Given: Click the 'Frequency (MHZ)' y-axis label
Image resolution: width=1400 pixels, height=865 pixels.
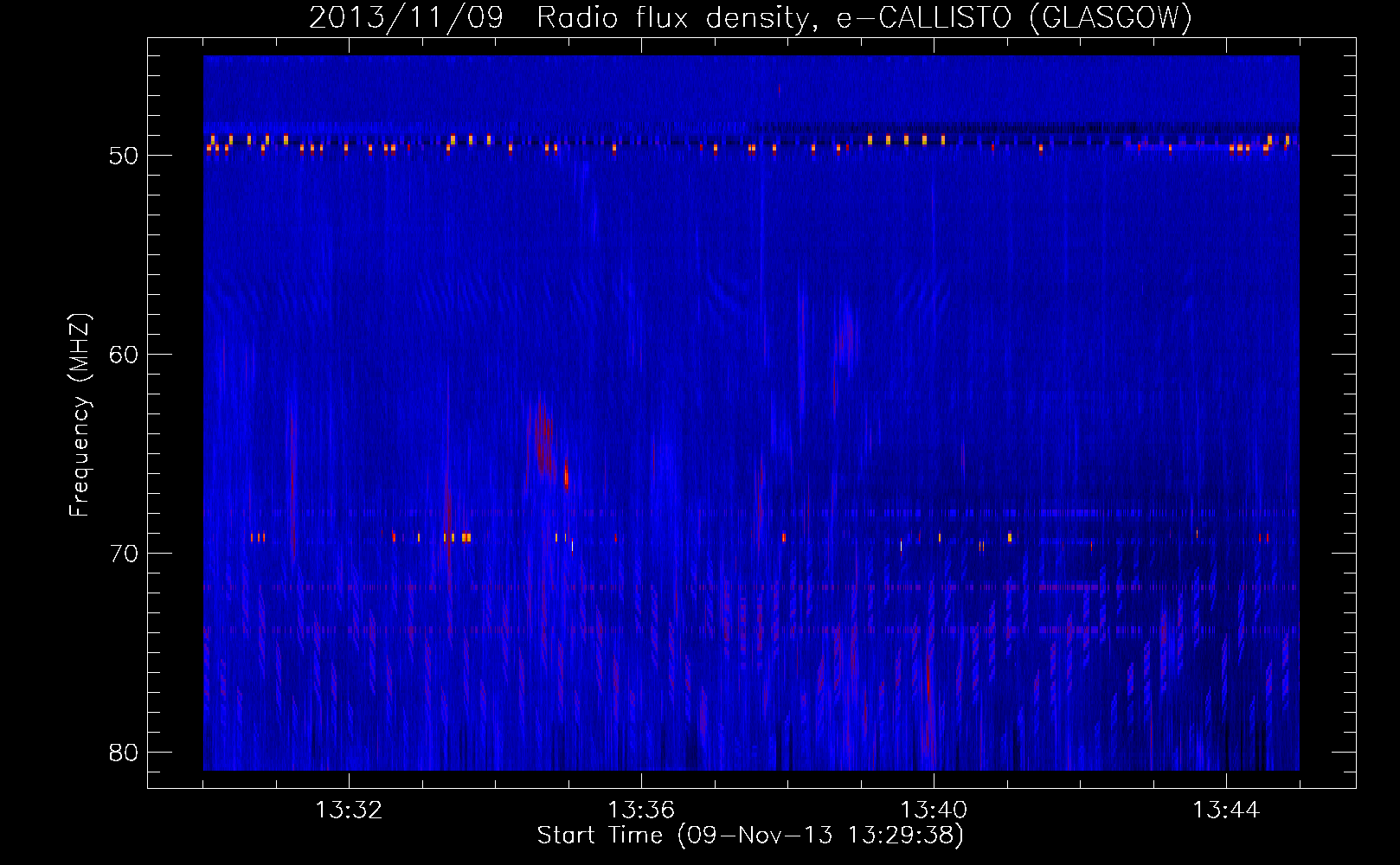Looking at the screenshot, I should [x=79, y=416].
